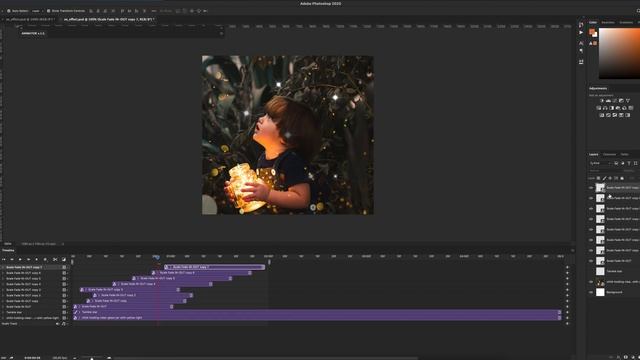
Task: Open the Layers panel tab
Action: point(593,154)
